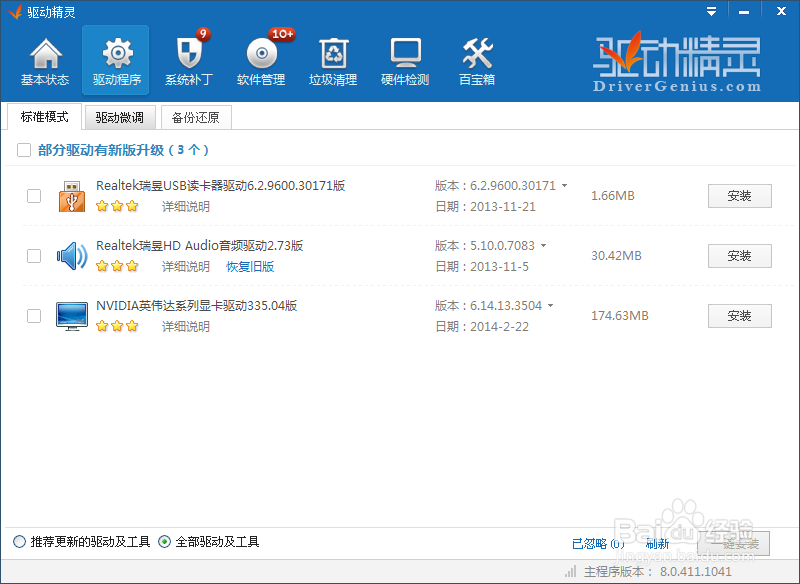
Task: Click the Realtek HD Audio speaker icon
Action: [x=72, y=256]
